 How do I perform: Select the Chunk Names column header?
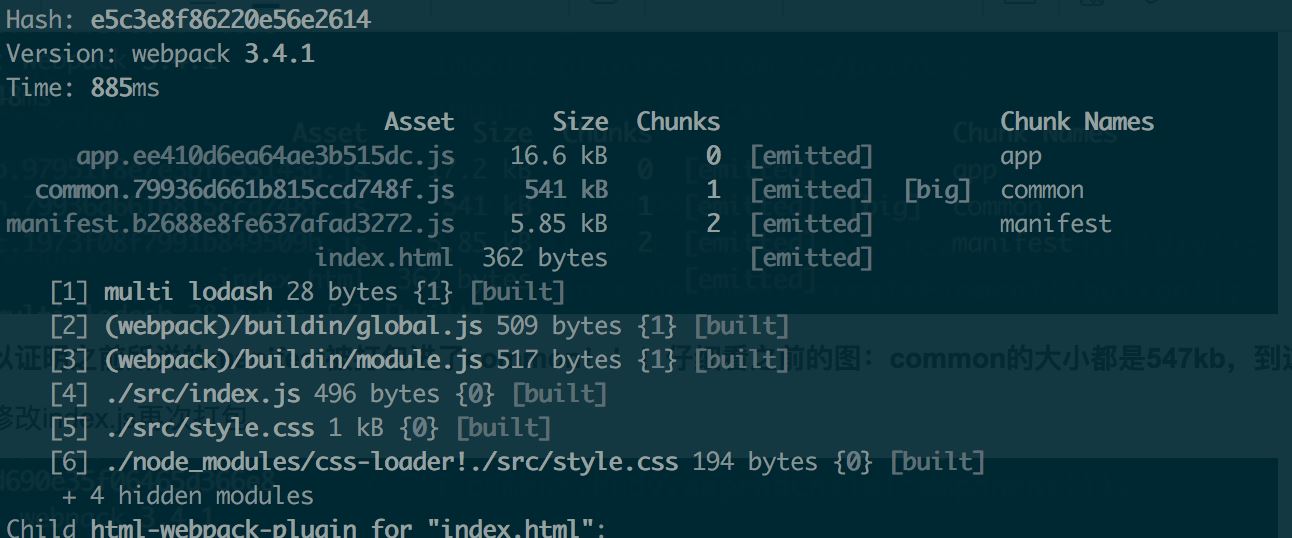[x=1077, y=122]
